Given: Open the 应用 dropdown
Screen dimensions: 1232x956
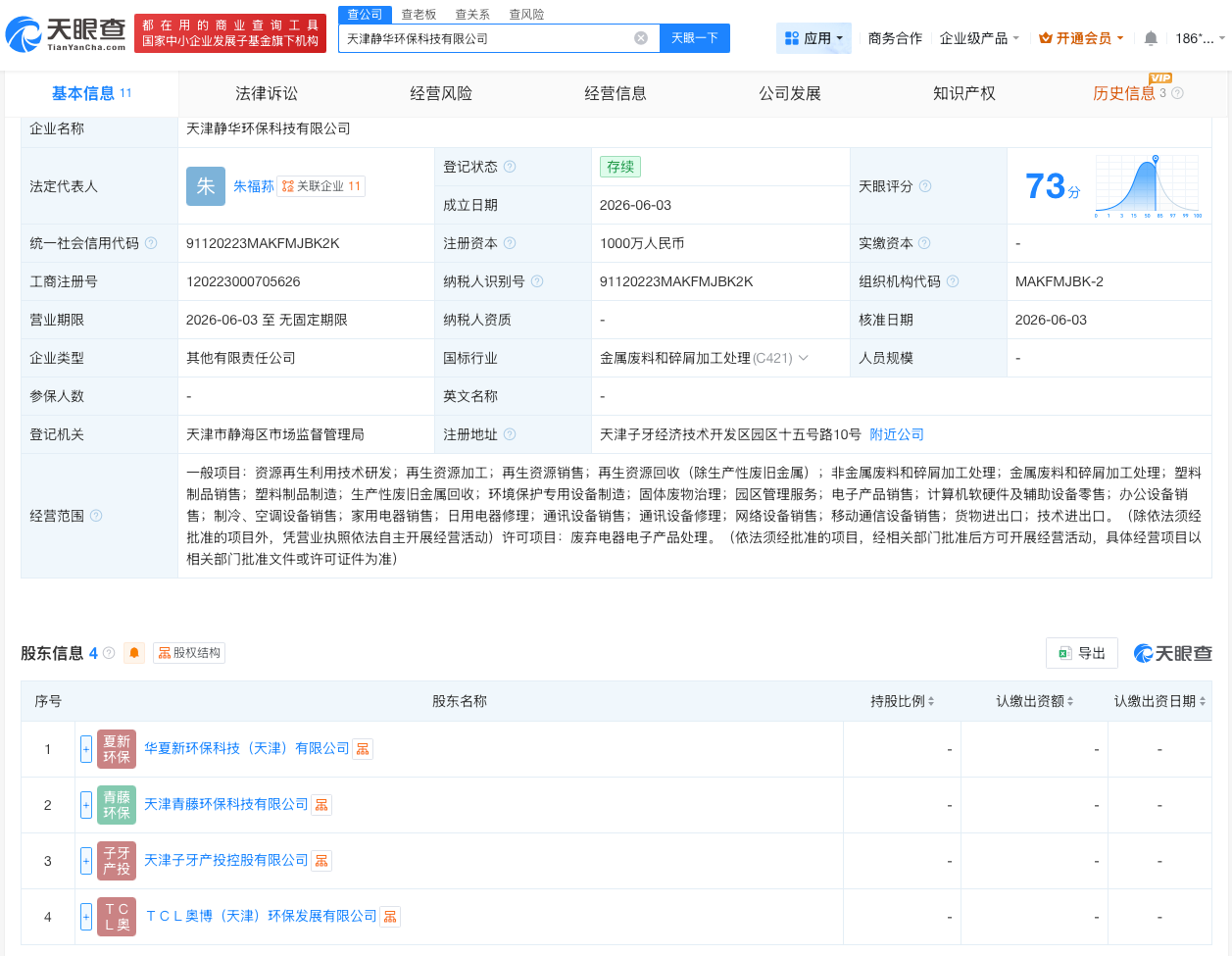Looking at the screenshot, I should coord(814,38).
